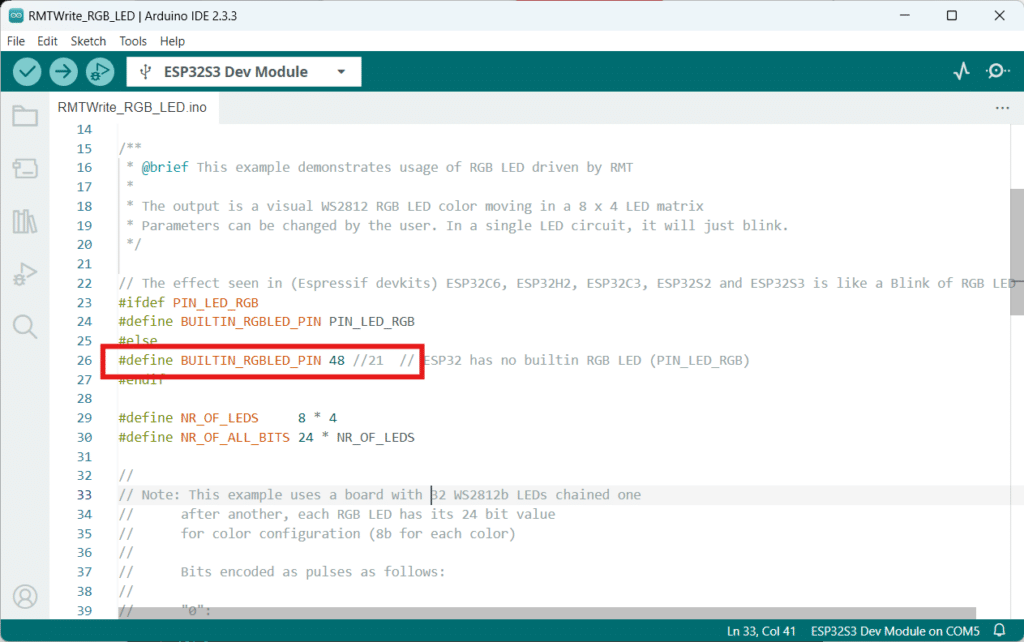Click the horizontal editor scrollbar

click(x=547, y=613)
